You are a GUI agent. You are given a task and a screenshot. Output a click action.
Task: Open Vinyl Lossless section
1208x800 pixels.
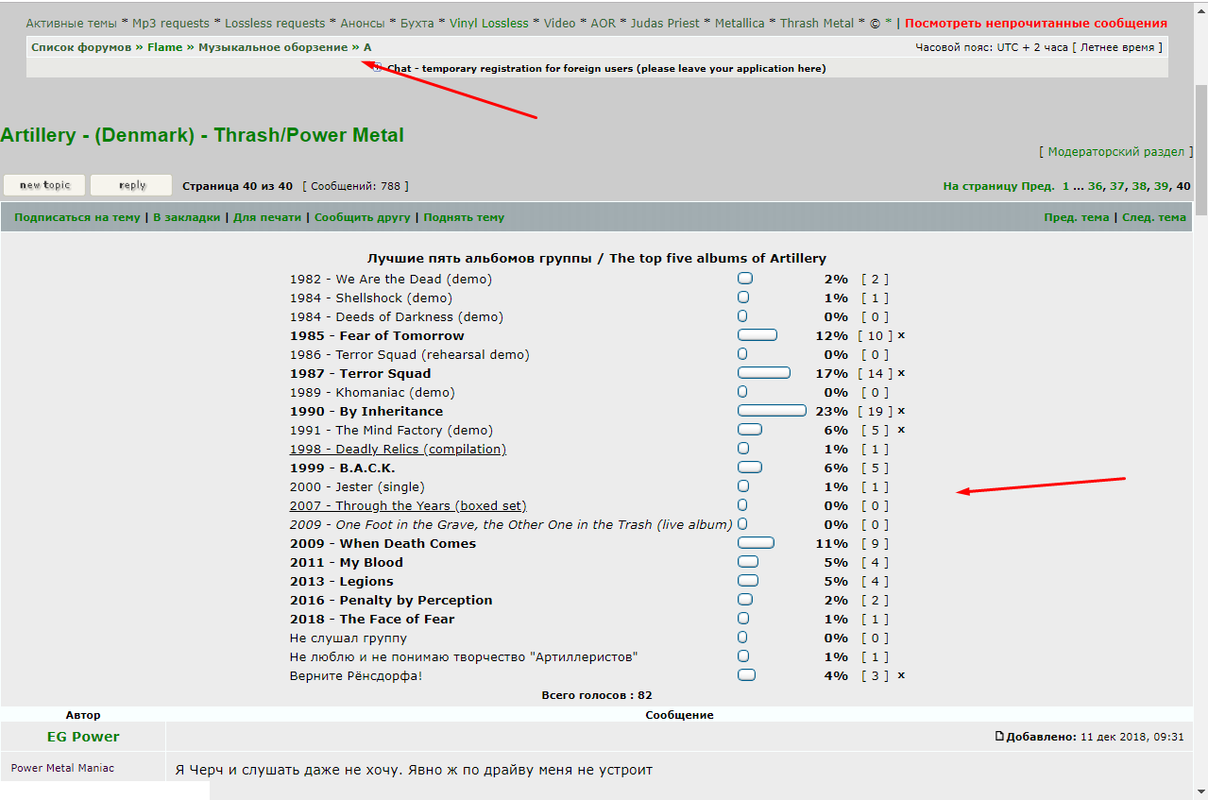click(489, 23)
